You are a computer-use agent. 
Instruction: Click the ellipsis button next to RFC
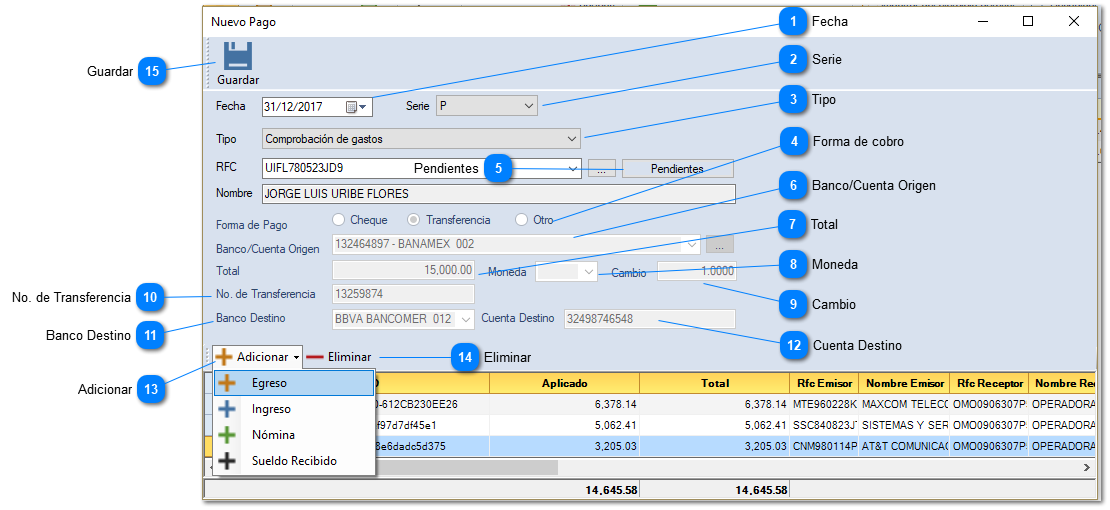[600, 169]
